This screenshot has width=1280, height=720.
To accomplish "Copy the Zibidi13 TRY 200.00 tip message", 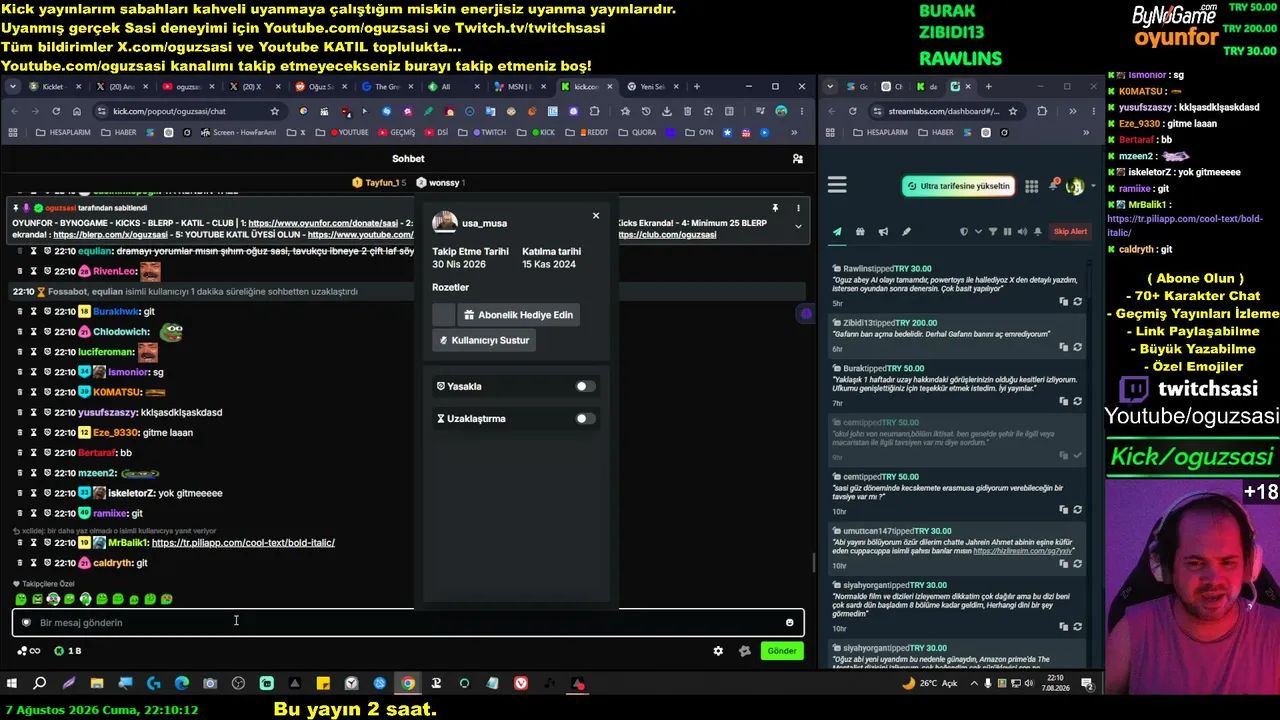I will 1064,347.
